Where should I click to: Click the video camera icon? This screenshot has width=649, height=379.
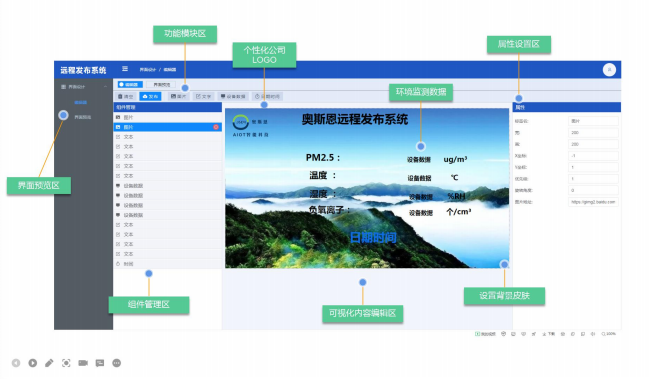click(x=83, y=363)
